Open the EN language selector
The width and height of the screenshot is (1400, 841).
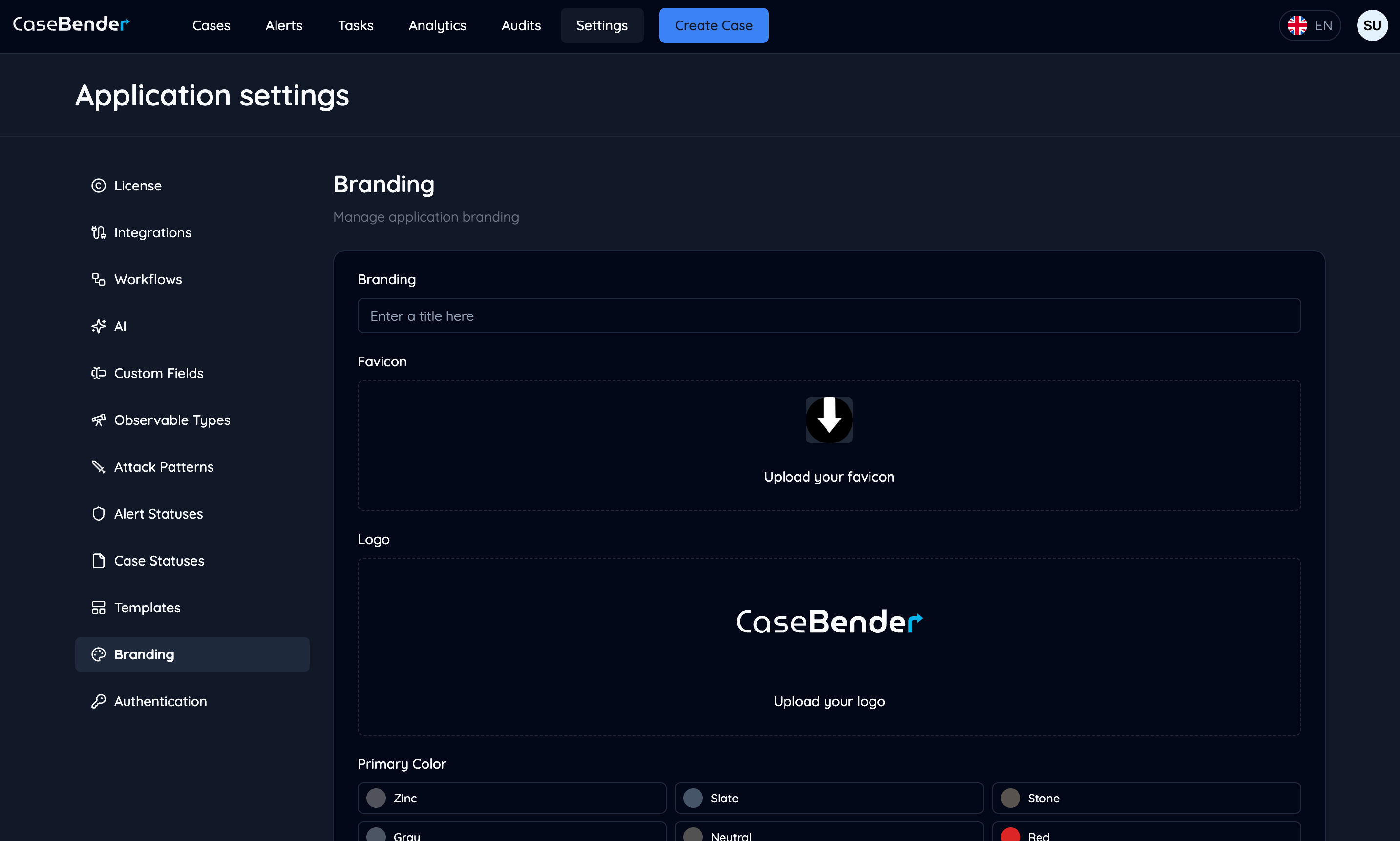click(x=1310, y=25)
